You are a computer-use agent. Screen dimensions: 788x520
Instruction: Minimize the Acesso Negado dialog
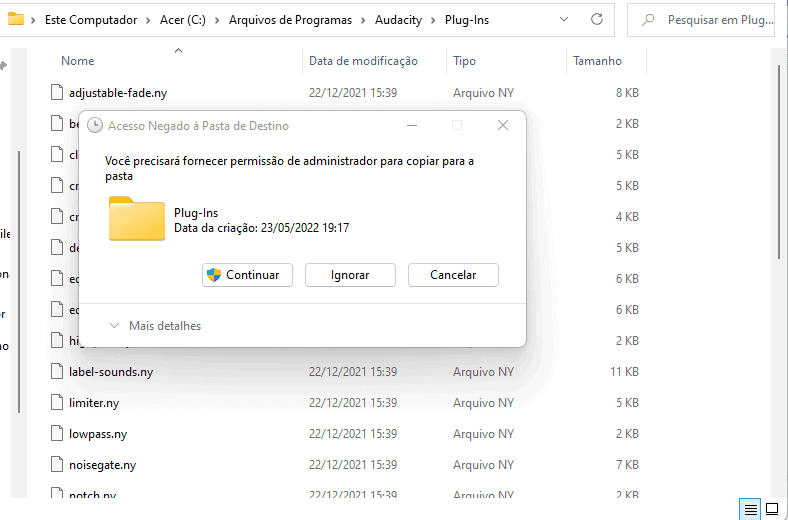(412, 125)
